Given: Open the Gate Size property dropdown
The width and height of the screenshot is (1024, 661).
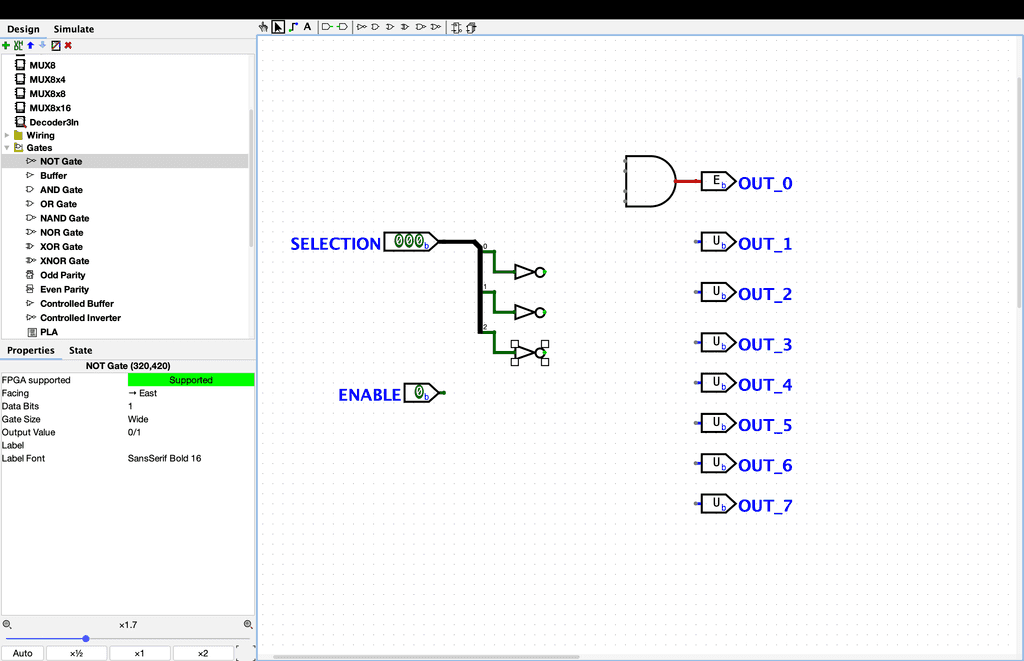Looking at the screenshot, I should pos(190,419).
